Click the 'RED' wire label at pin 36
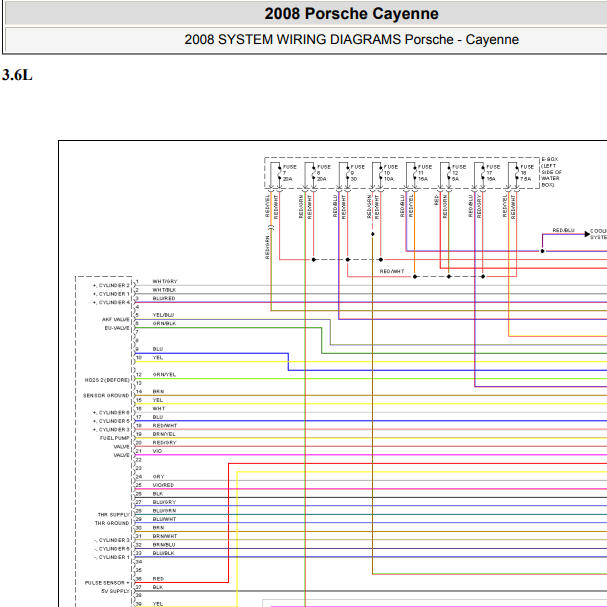The height and width of the screenshot is (607, 607). click(158, 579)
